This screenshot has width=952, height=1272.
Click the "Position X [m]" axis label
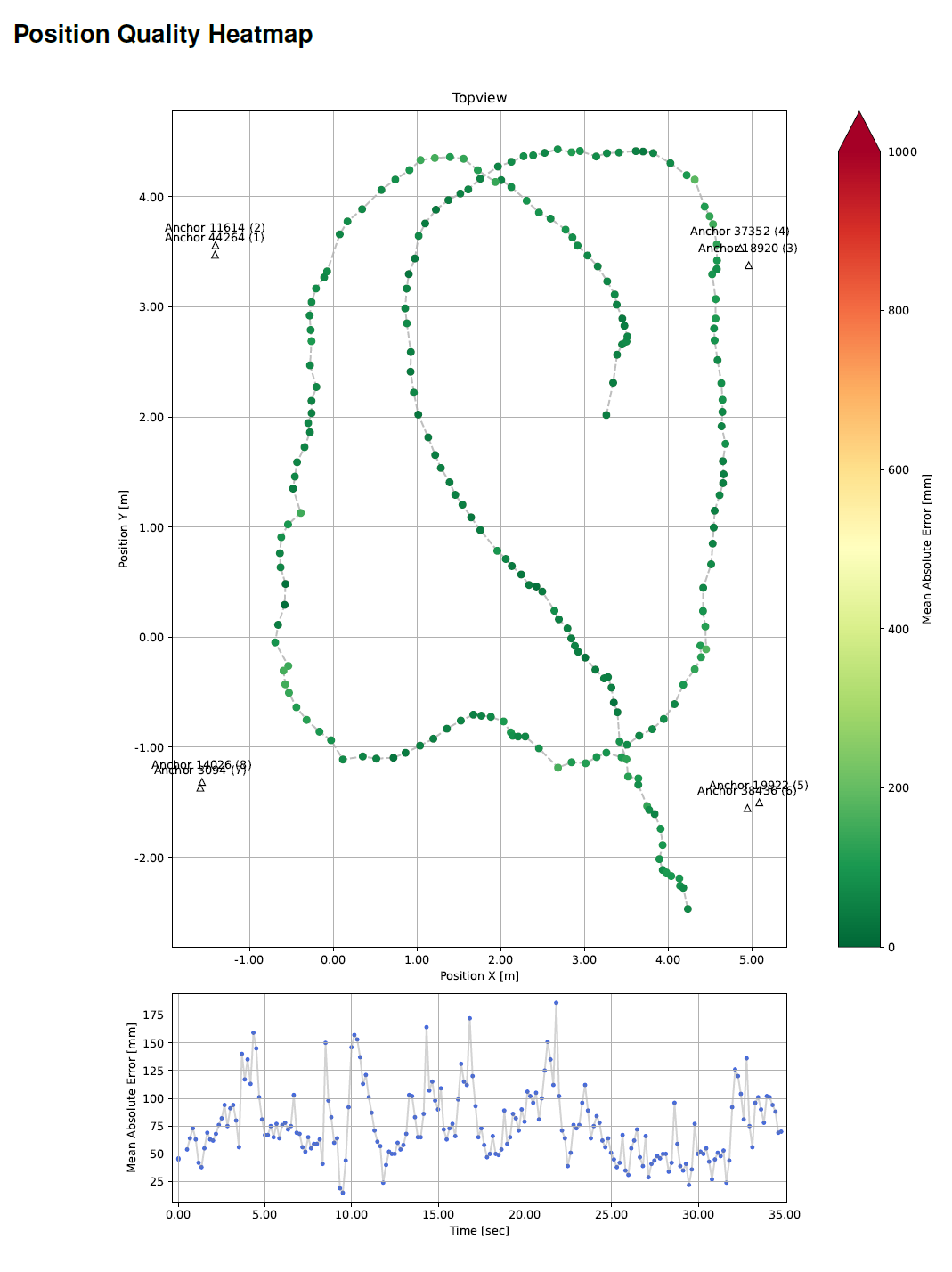tap(479, 976)
